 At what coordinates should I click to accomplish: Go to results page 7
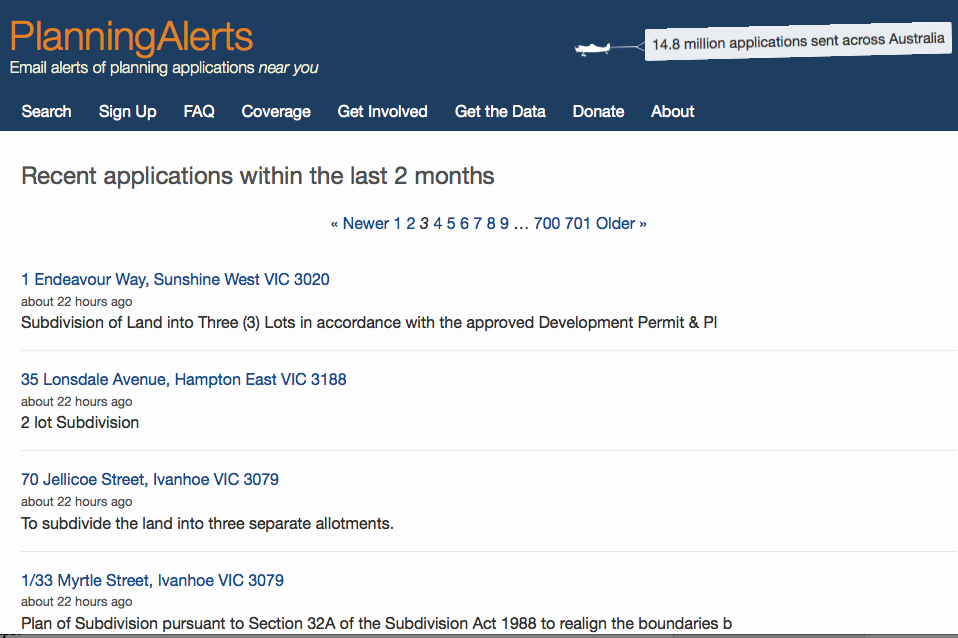point(478,224)
